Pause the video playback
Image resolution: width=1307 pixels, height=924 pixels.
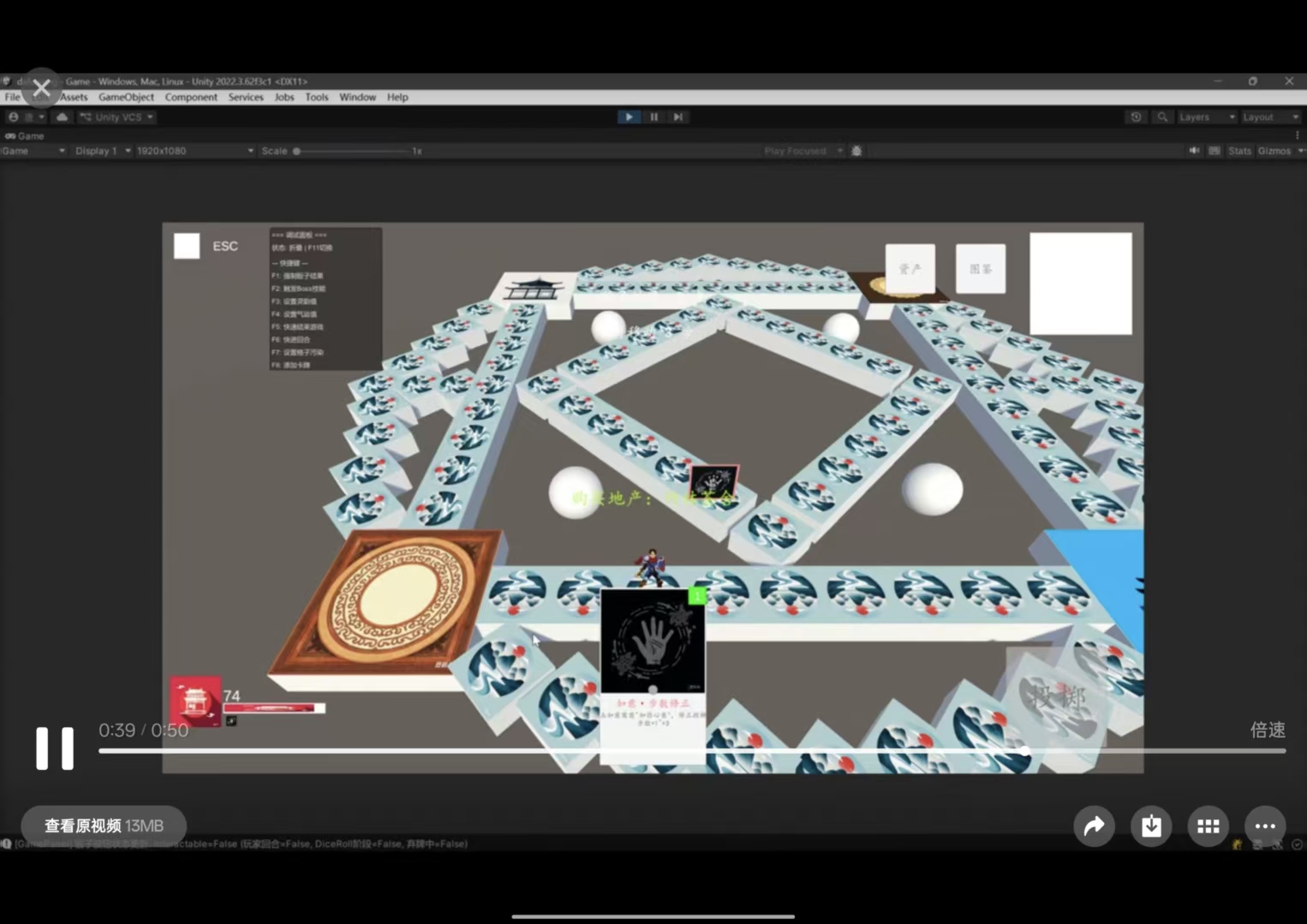pyautogui.click(x=54, y=748)
